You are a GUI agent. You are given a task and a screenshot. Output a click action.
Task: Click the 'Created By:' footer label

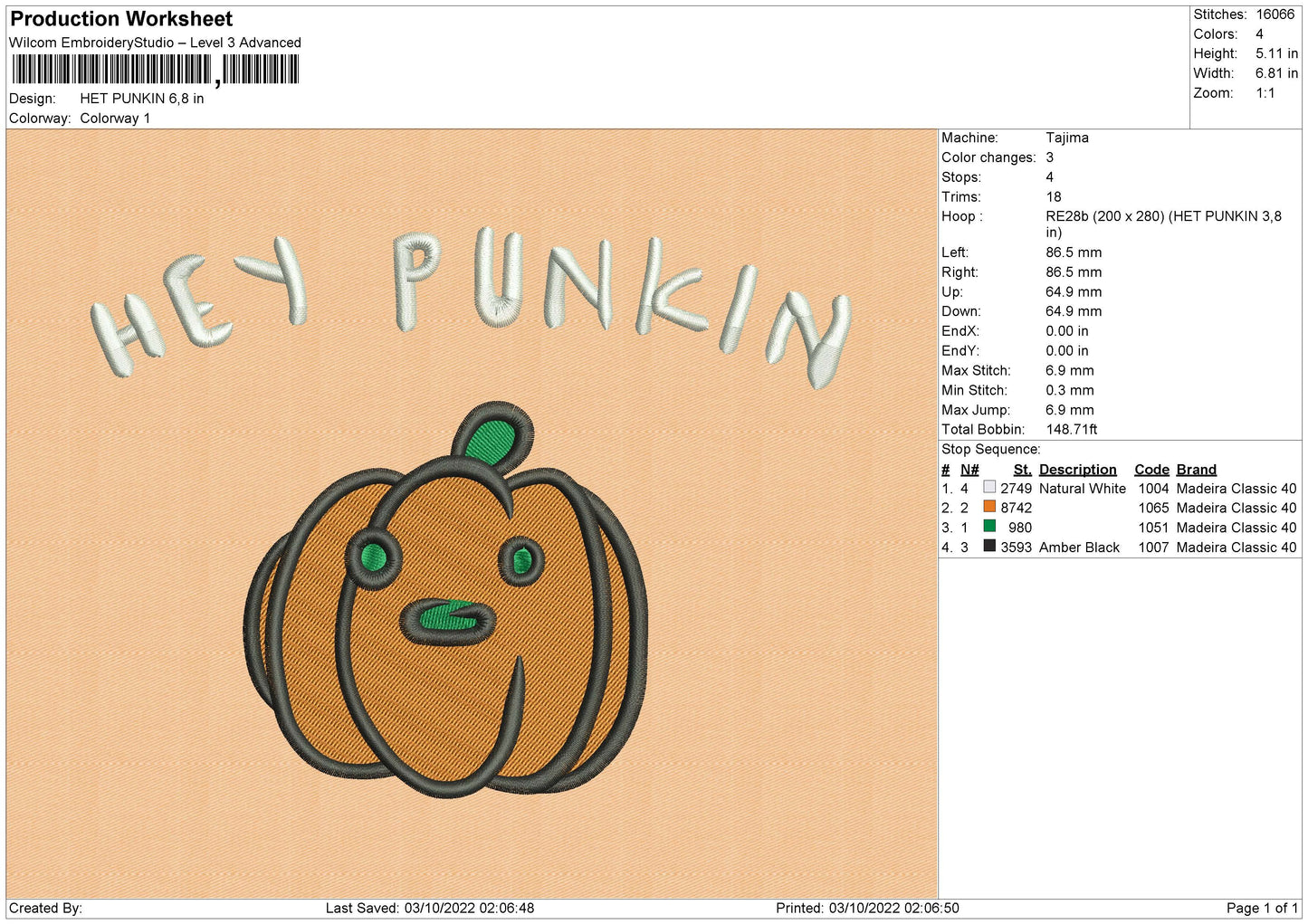tap(45, 908)
